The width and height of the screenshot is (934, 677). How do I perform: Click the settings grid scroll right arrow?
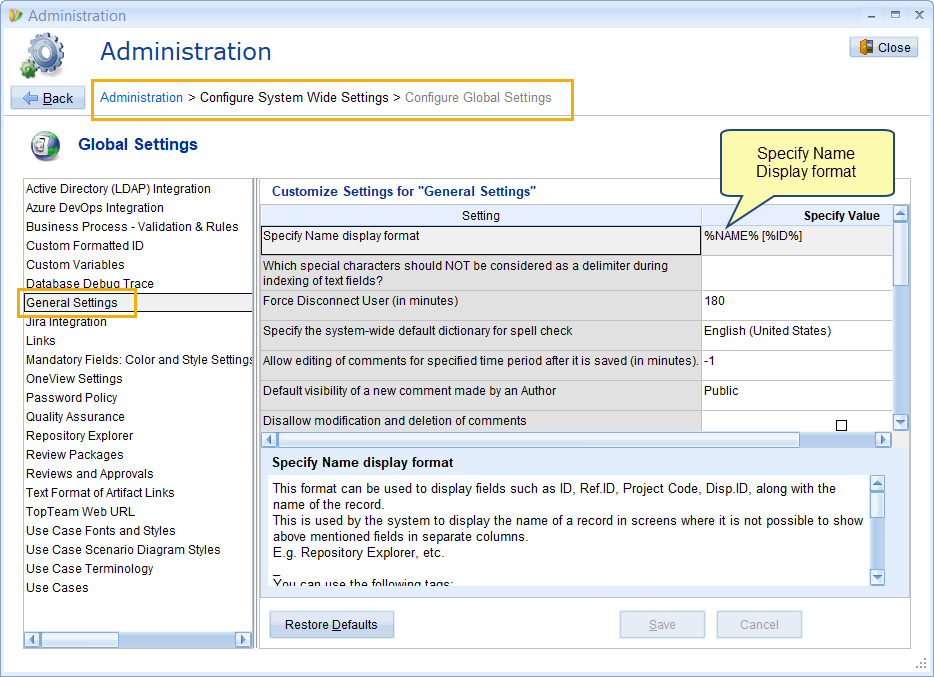point(883,439)
